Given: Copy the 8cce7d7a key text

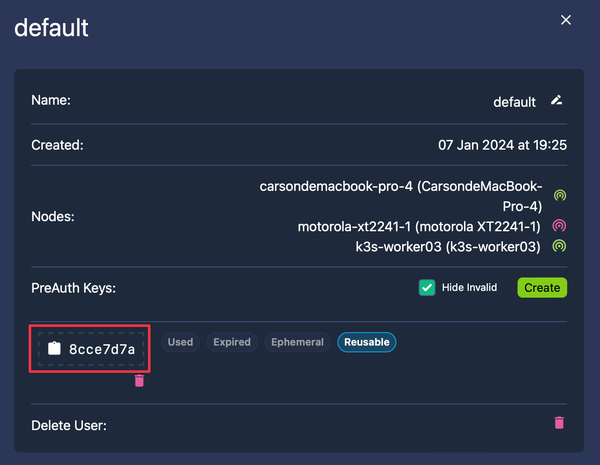Looking at the screenshot, I should point(102,349).
